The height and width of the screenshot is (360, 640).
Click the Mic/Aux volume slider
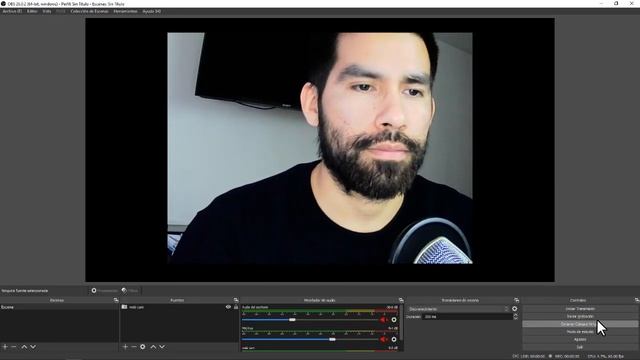pos(310,339)
